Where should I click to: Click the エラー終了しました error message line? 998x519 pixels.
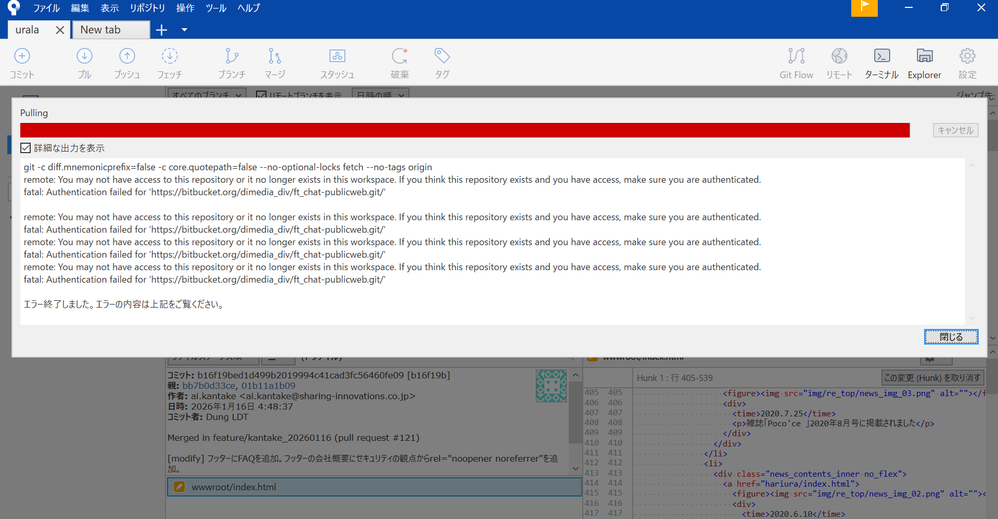(x=124, y=304)
